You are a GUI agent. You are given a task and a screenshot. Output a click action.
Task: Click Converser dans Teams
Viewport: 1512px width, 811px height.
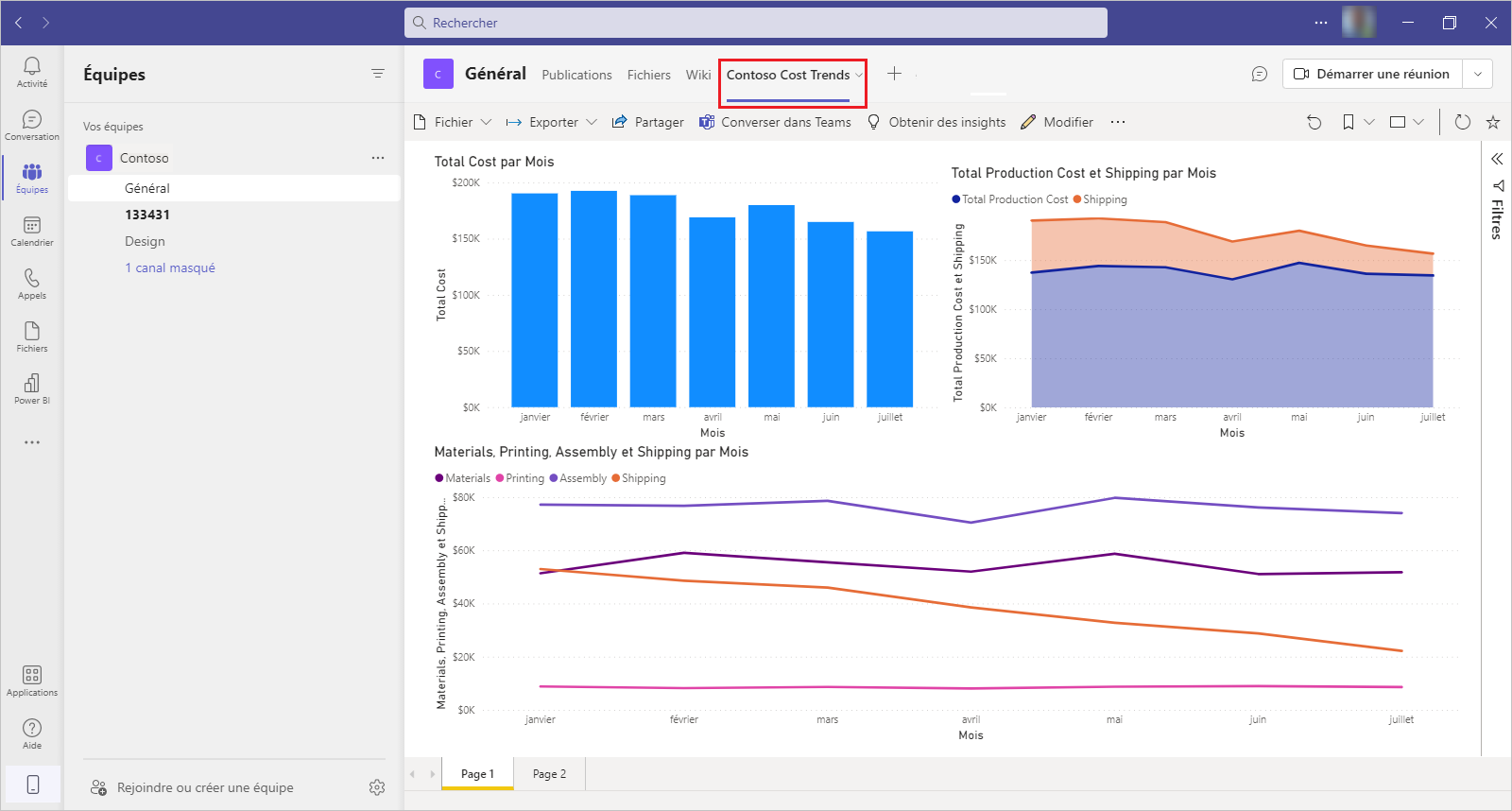click(x=775, y=122)
